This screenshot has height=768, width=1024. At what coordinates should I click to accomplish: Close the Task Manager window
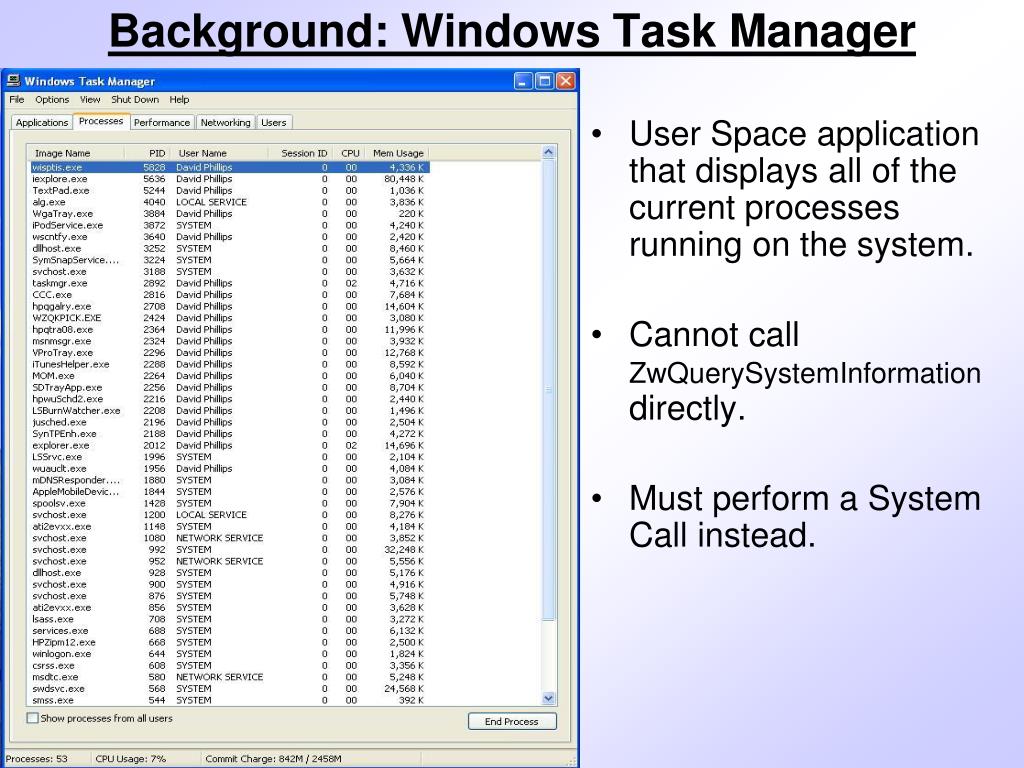(566, 81)
